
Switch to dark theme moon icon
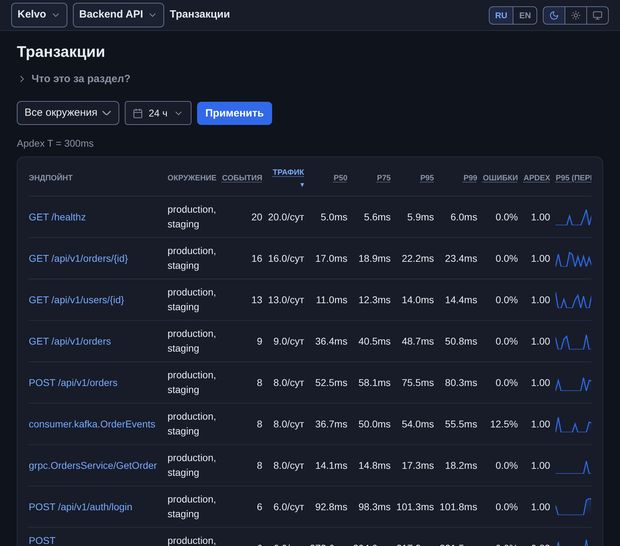(x=554, y=15)
